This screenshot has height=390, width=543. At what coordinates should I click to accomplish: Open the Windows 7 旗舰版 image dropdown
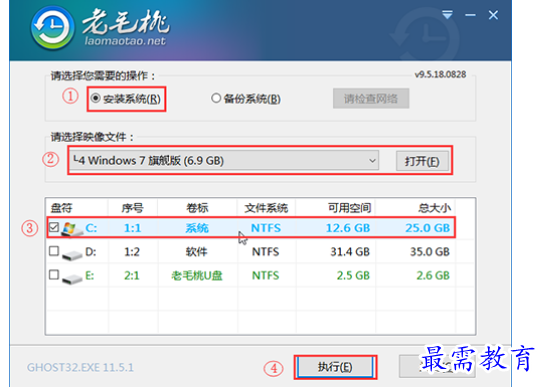224,161
